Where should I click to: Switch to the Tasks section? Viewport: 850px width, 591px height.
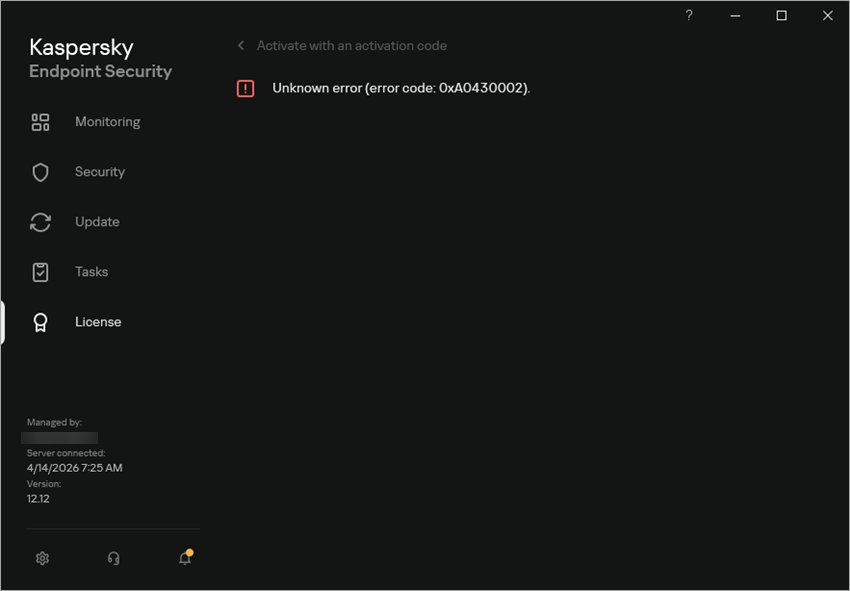pyautogui.click(x=92, y=272)
